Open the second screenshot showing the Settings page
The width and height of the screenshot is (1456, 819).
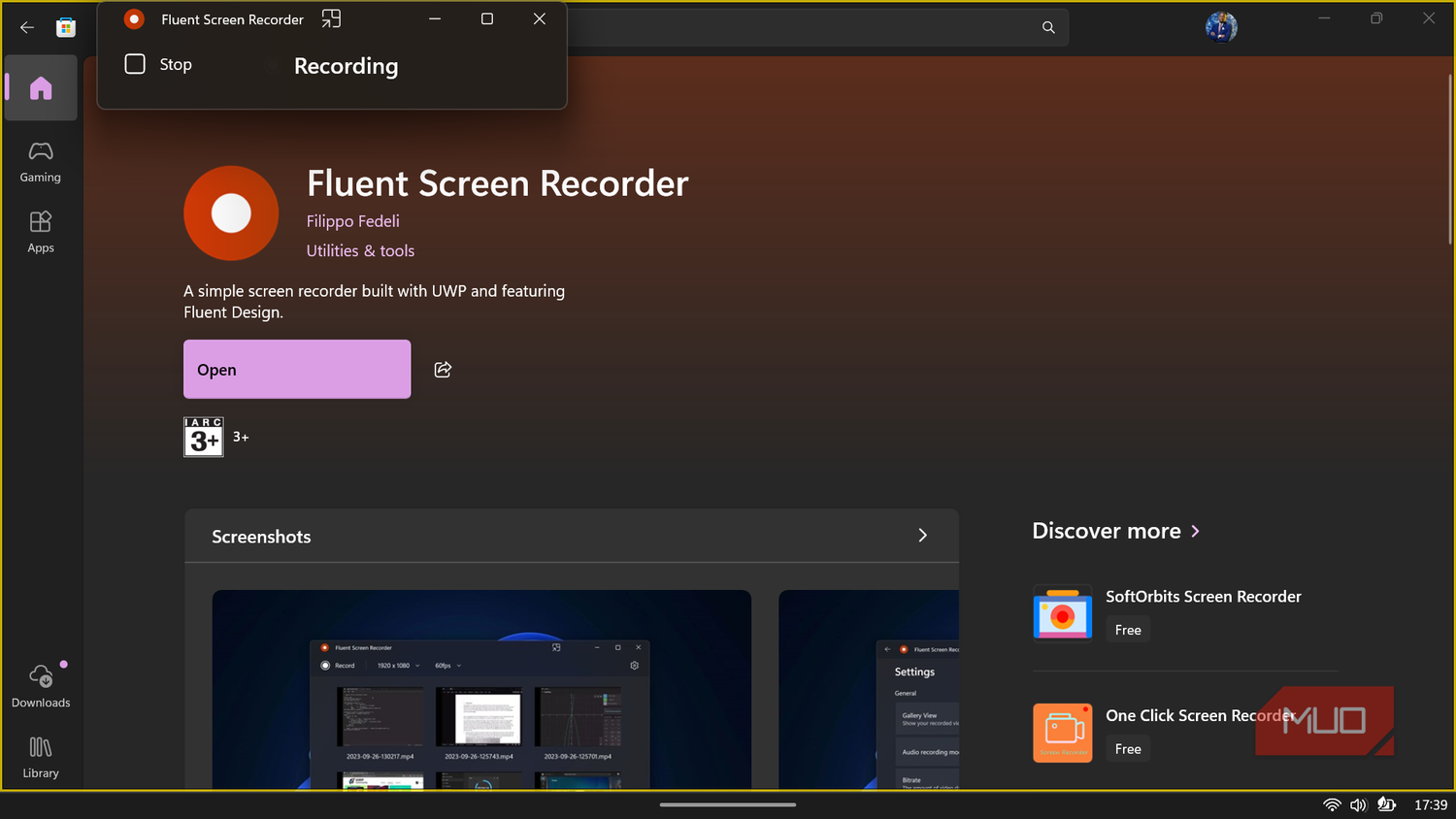(869, 689)
